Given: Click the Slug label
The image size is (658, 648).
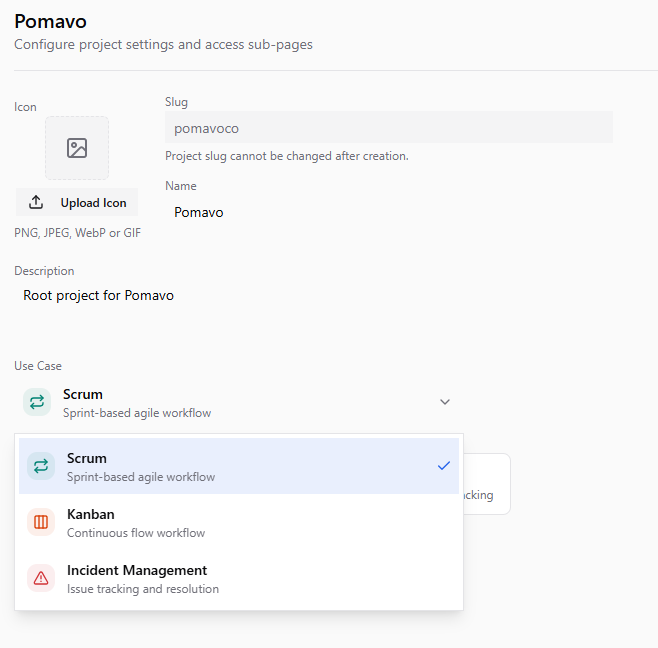Looking at the screenshot, I should [x=176, y=102].
